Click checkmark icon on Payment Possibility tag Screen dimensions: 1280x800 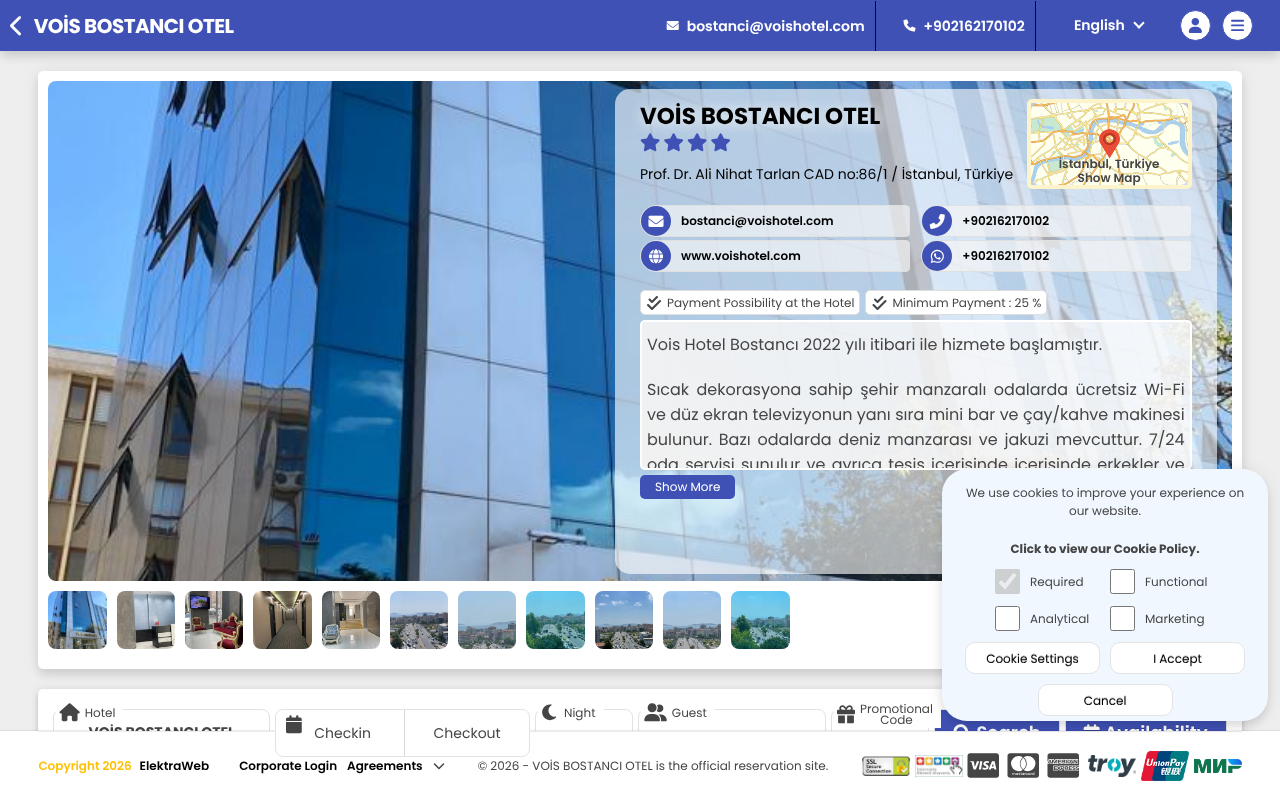click(x=654, y=303)
